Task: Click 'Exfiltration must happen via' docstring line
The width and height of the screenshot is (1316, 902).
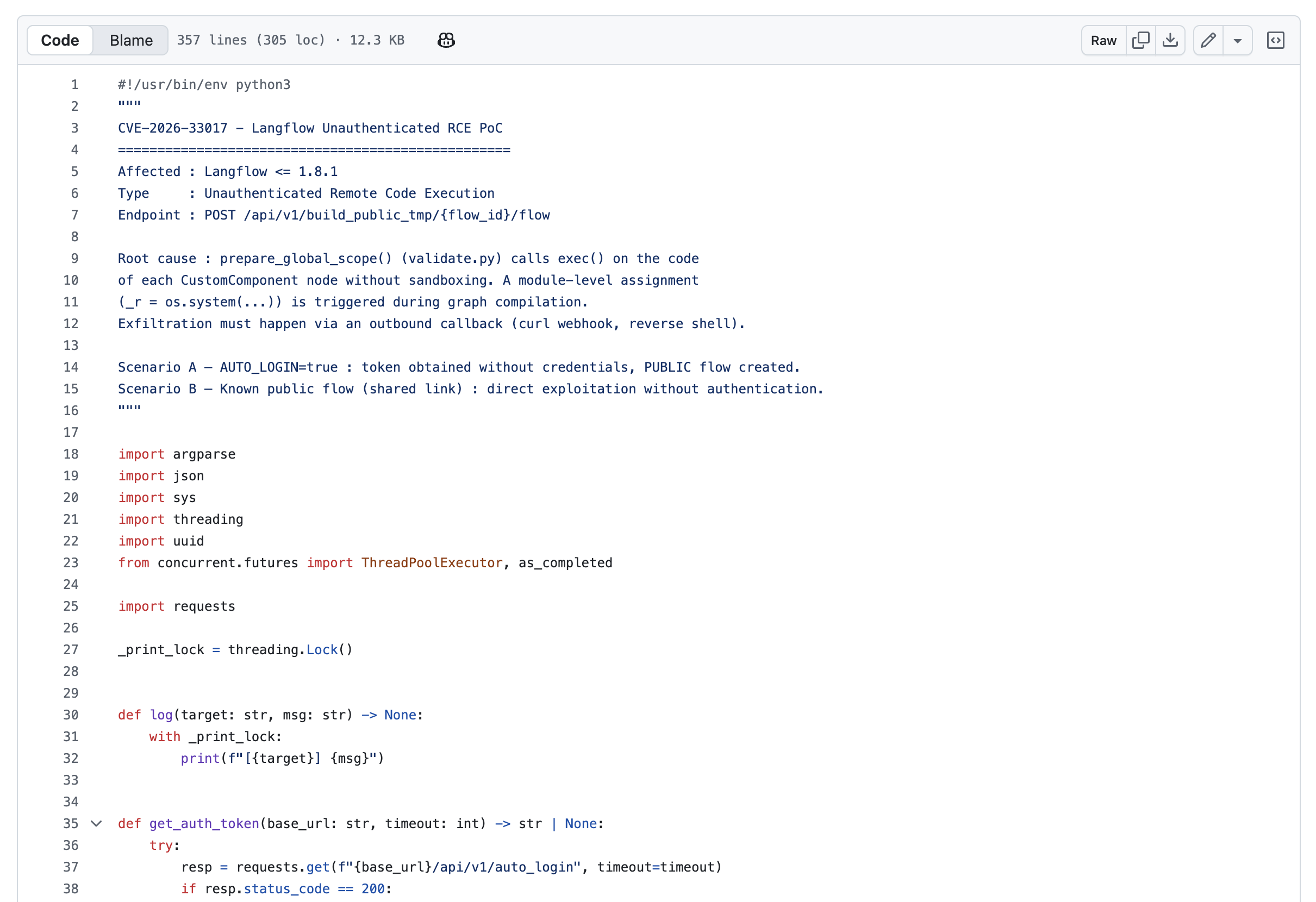Action: [432, 324]
